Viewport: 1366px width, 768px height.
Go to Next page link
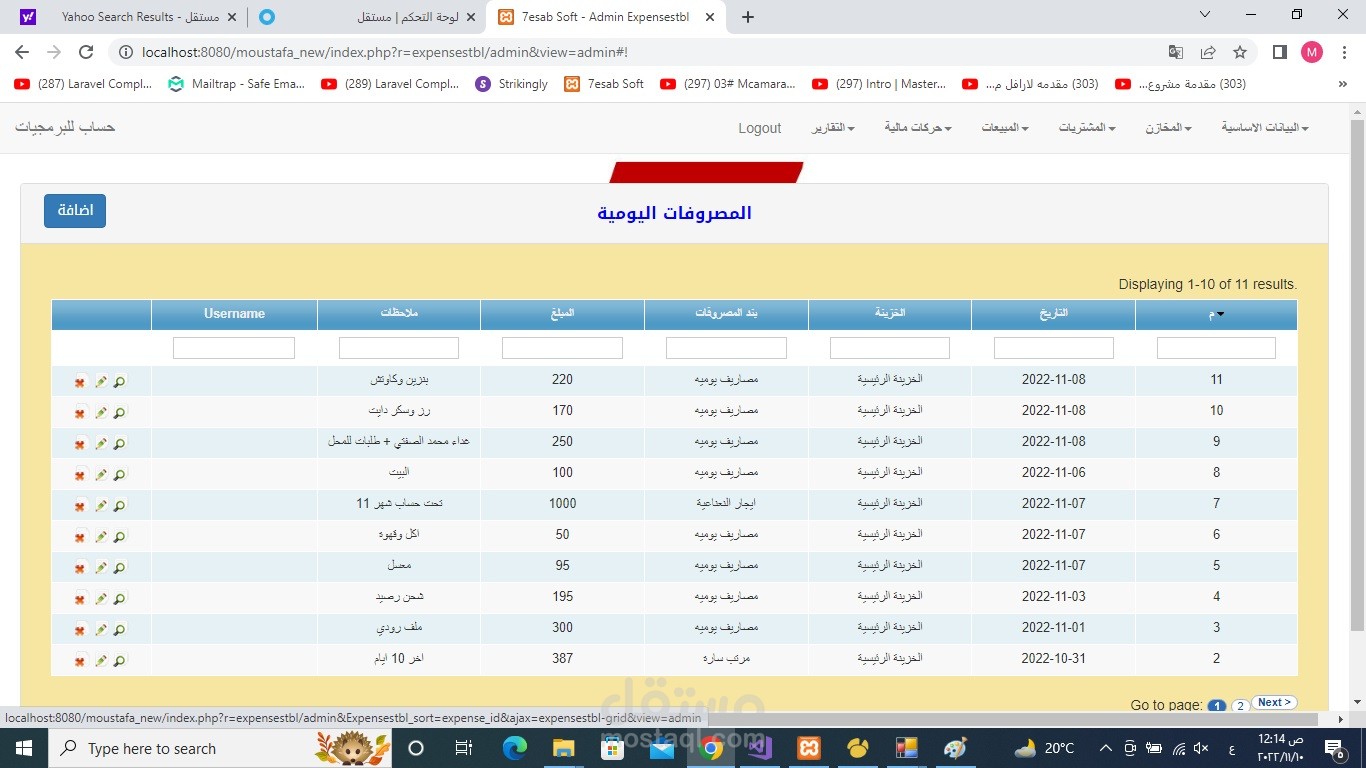1274,703
